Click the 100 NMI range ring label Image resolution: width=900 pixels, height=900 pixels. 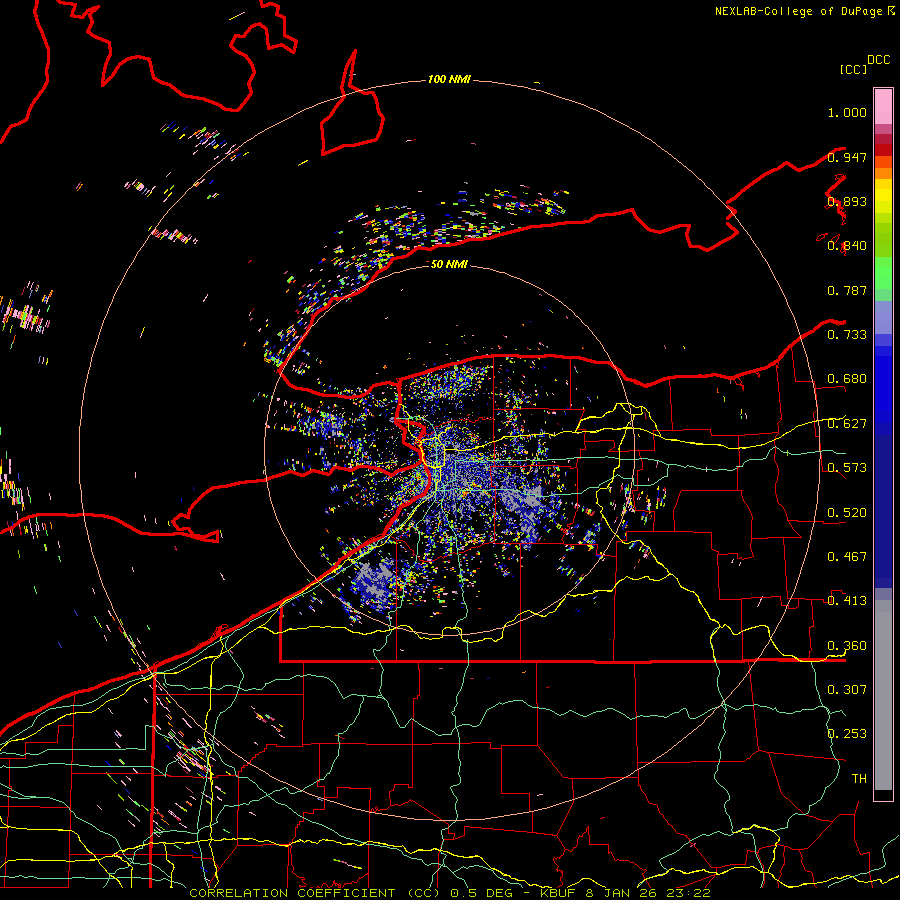pos(449,79)
